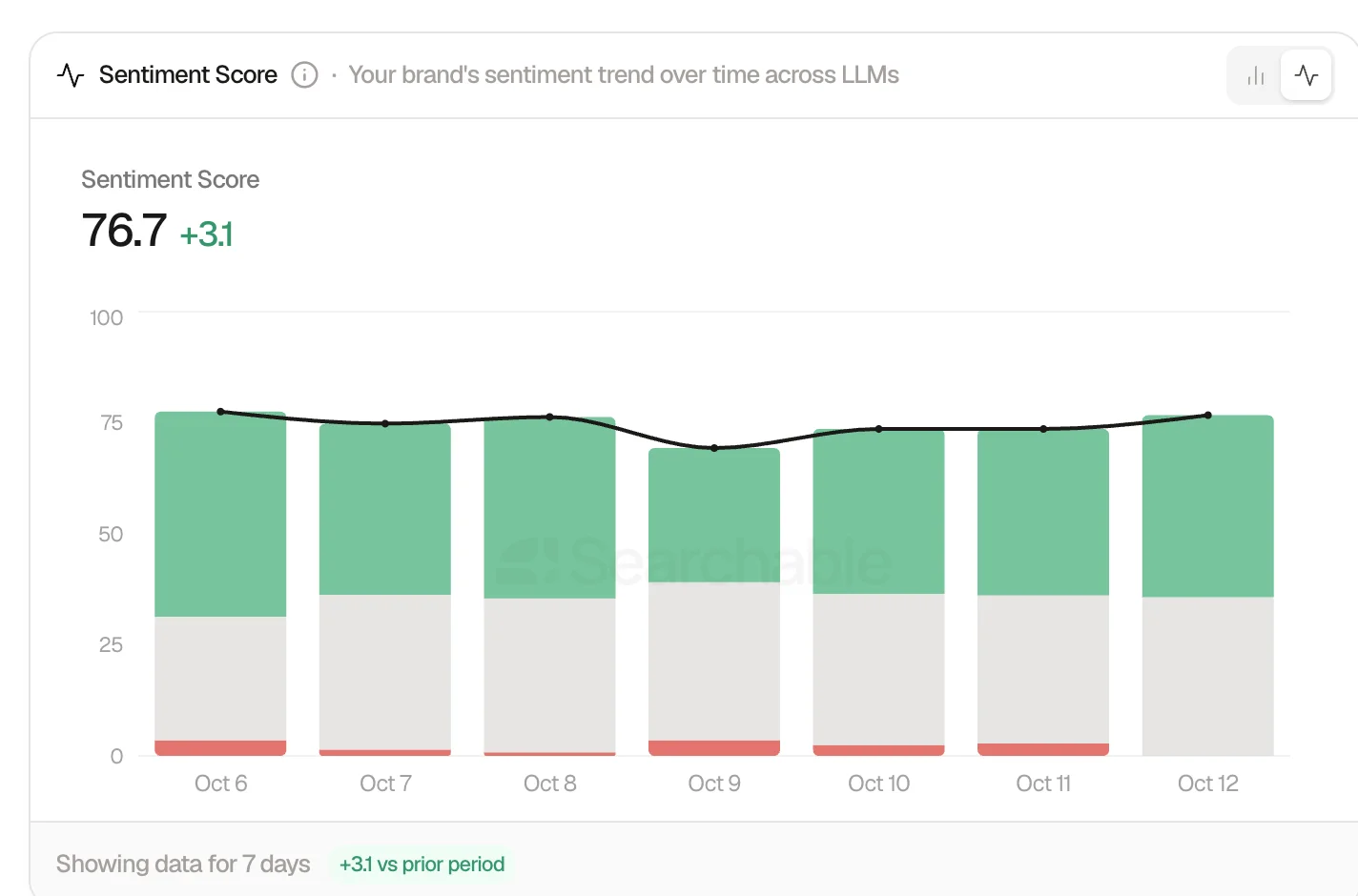Image resolution: width=1358 pixels, height=896 pixels.
Task: Click the trend line data point for Oct 10
Action: [879, 429]
